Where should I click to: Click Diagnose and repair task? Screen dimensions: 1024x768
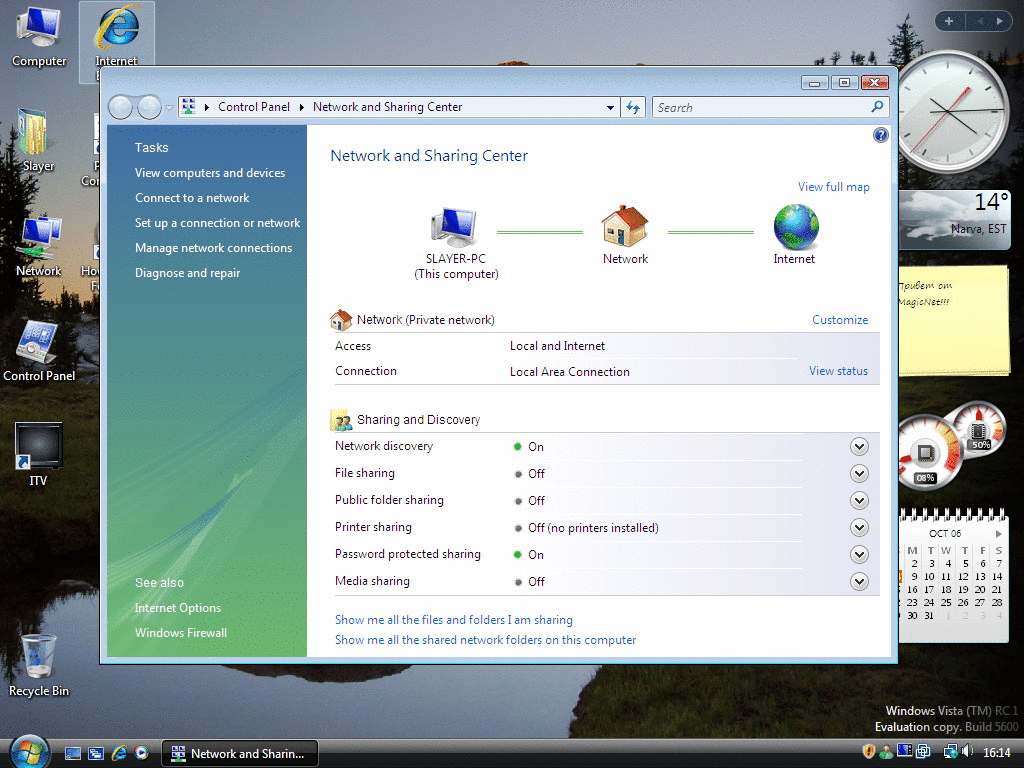(187, 273)
